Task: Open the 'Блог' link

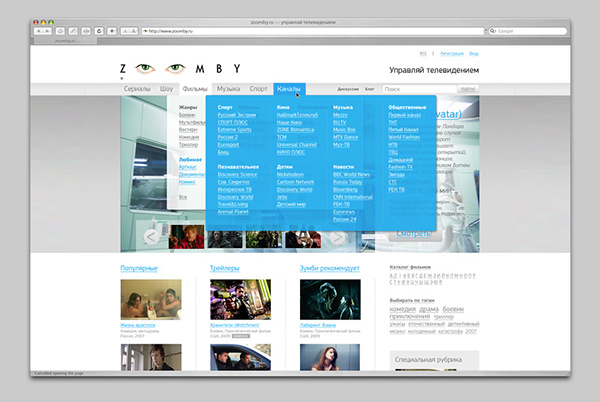Action: (370, 89)
